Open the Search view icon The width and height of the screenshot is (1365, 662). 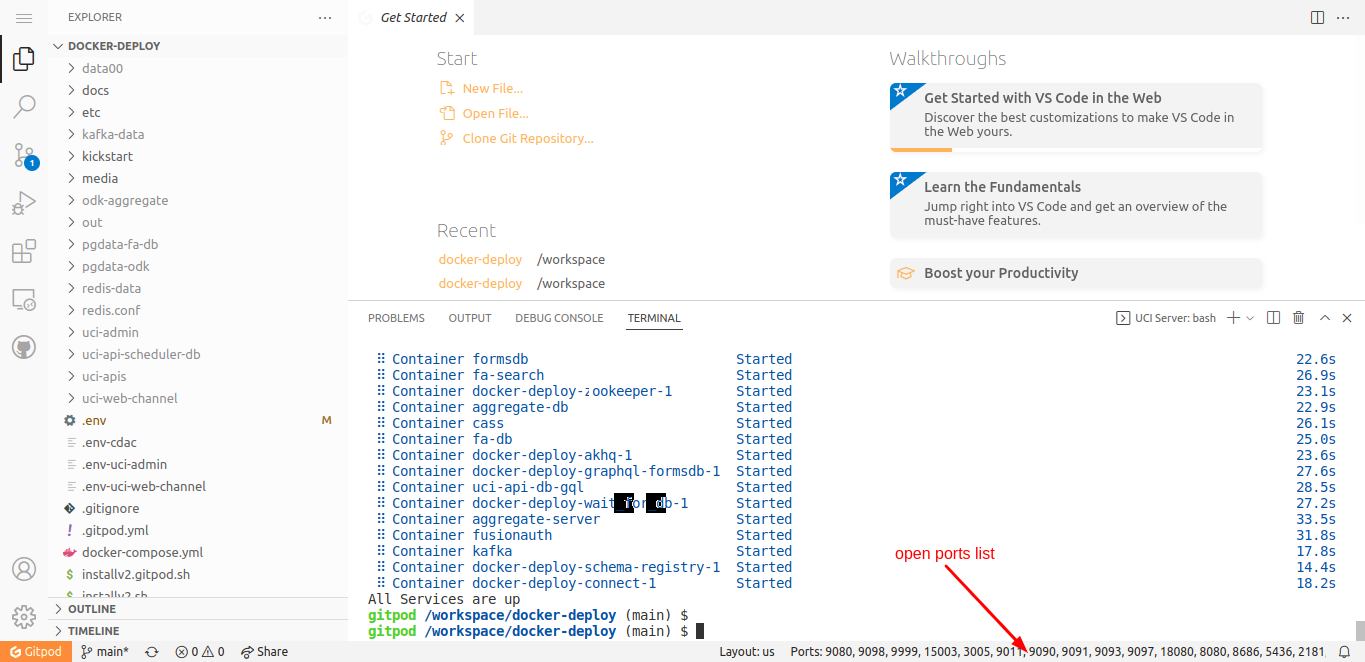pyautogui.click(x=24, y=106)
